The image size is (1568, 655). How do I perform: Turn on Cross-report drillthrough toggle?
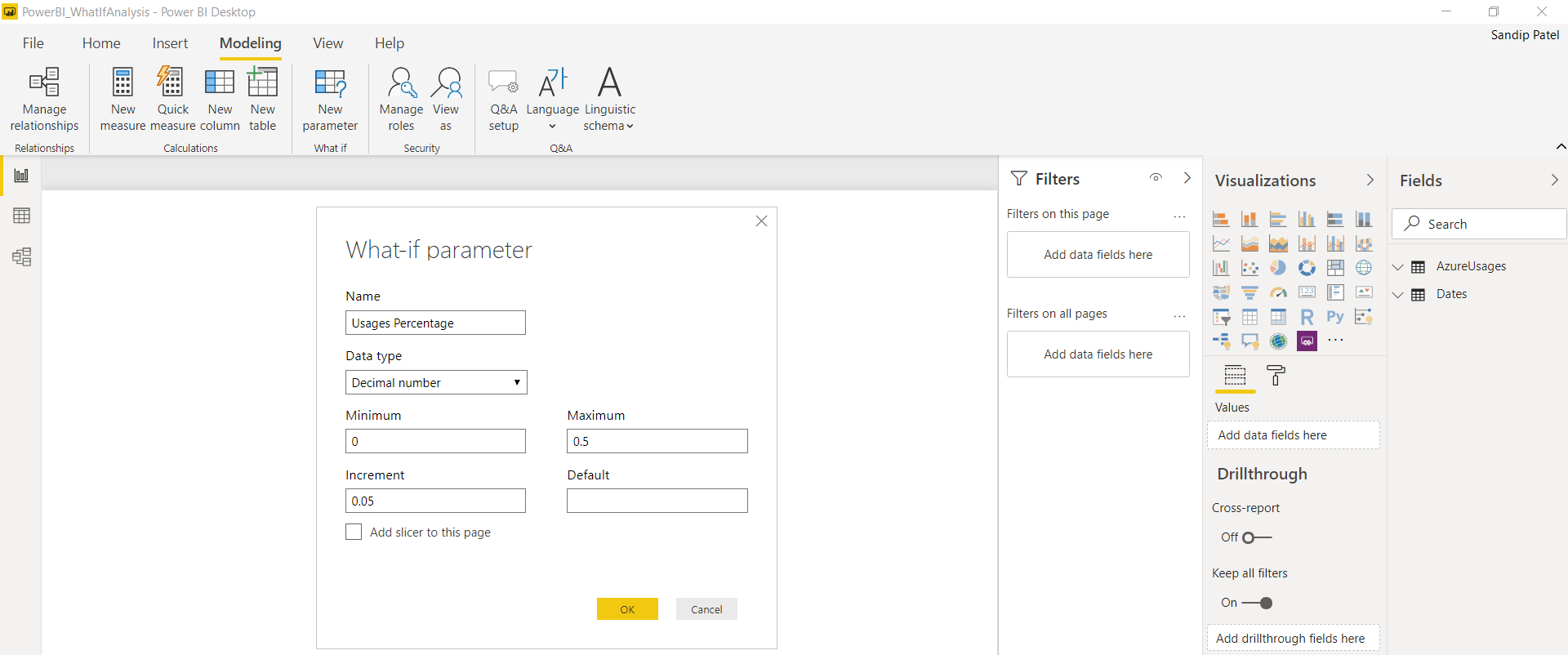coord(1256,537)
